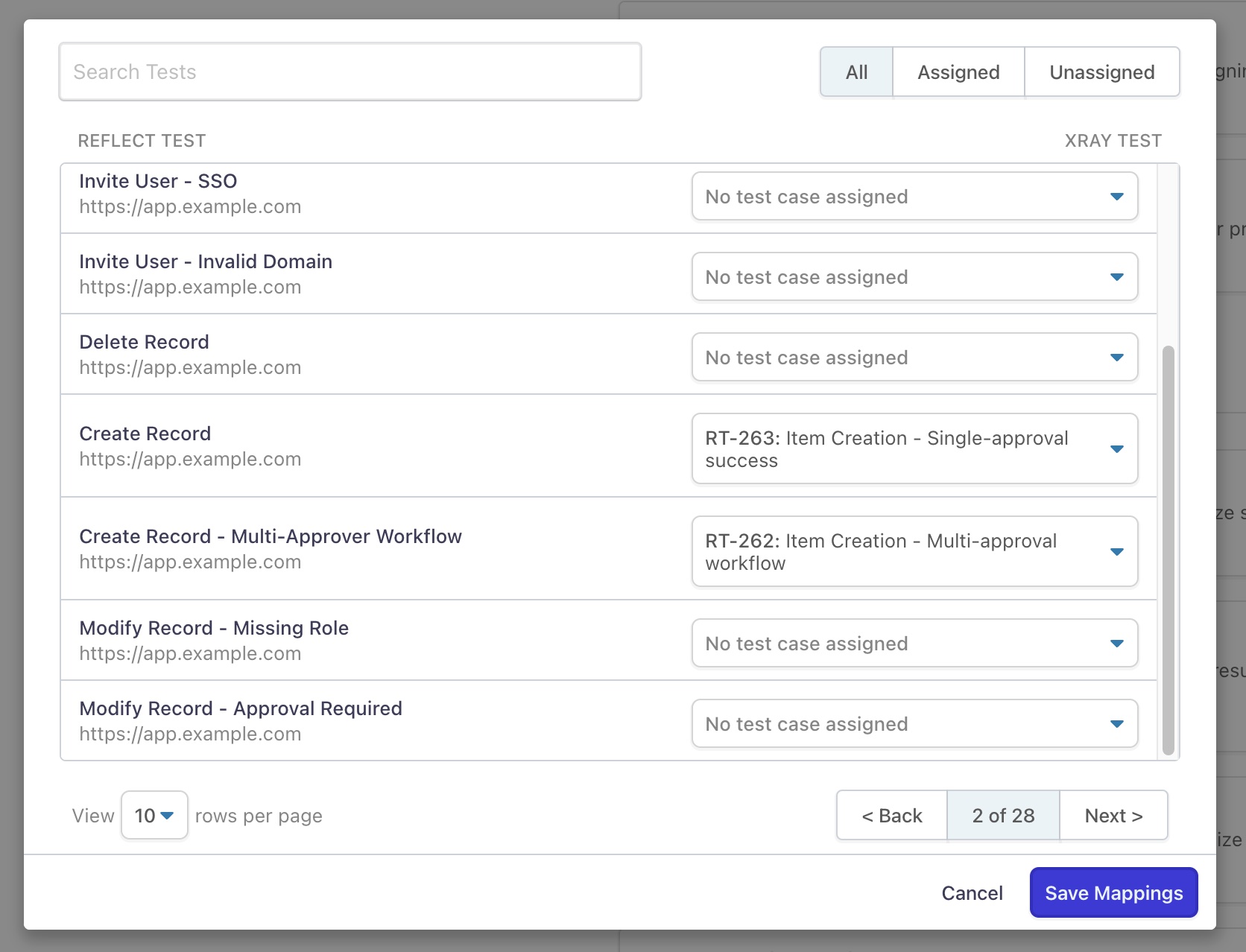Filter to Assigned tests

tap(958, 72)
